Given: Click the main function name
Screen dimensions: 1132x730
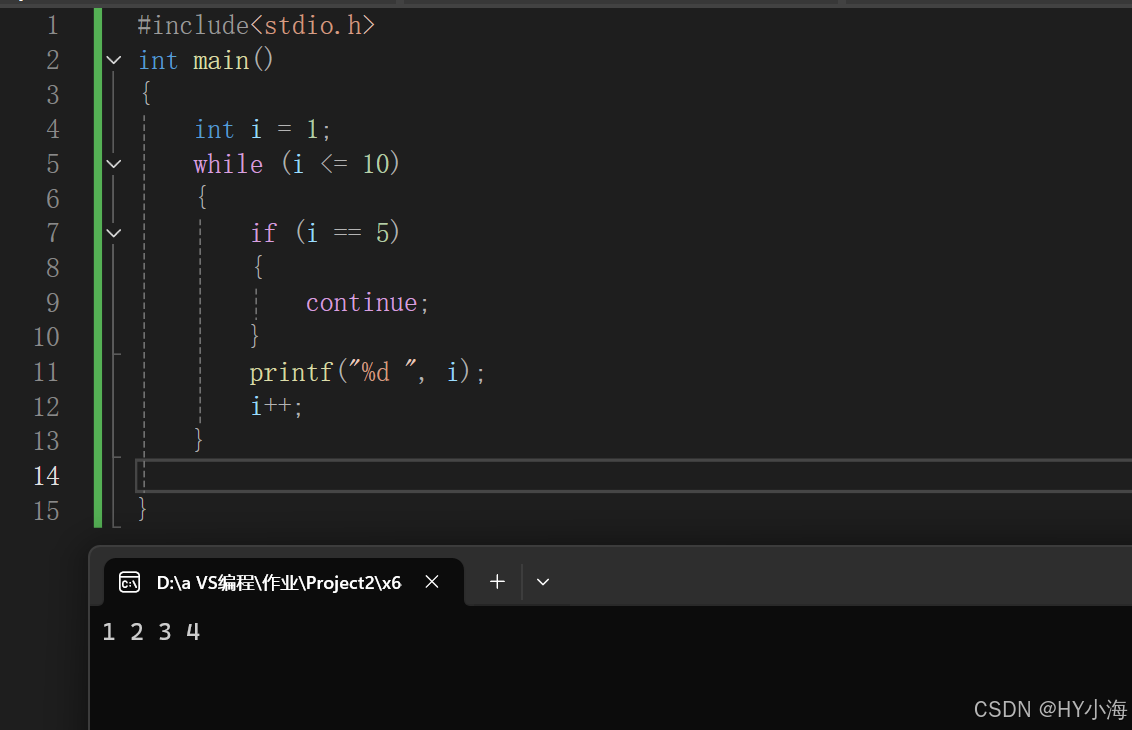Looking at the screenshot, I should (x=221, y=61).
